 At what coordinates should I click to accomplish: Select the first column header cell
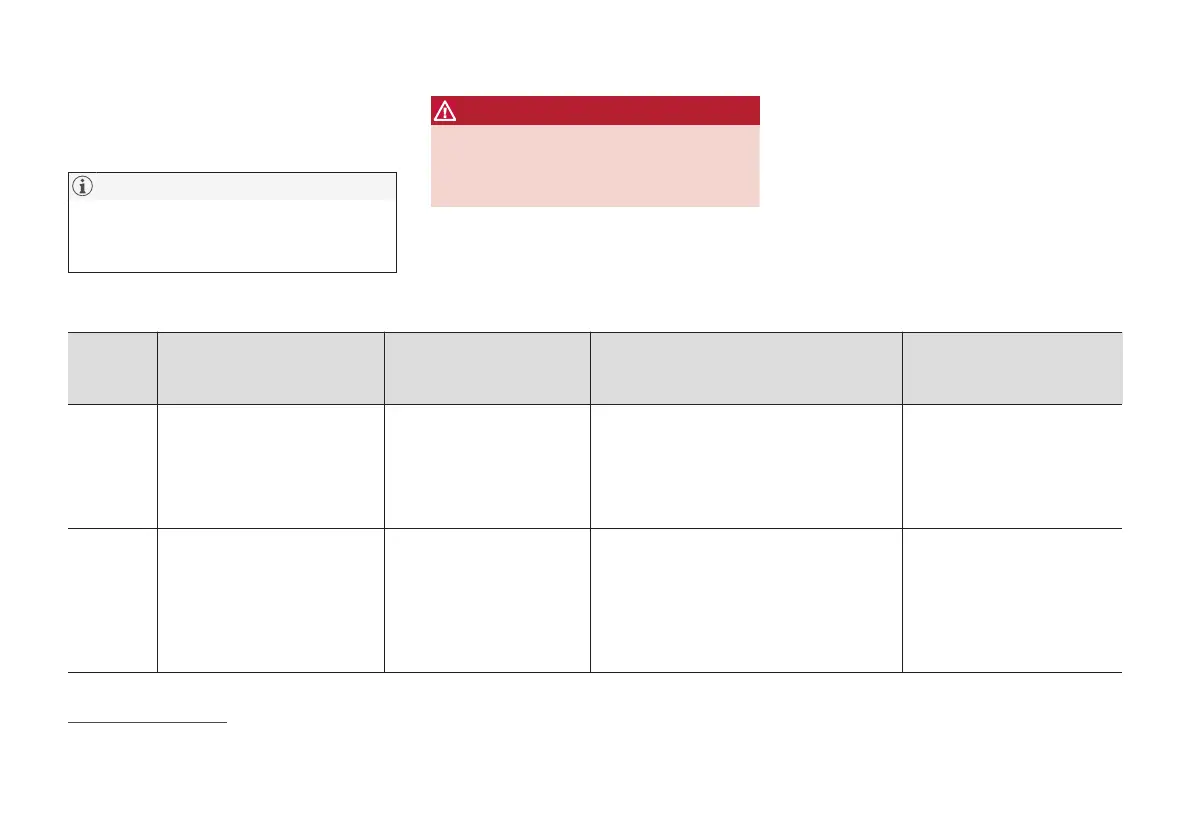coord(112,368)
